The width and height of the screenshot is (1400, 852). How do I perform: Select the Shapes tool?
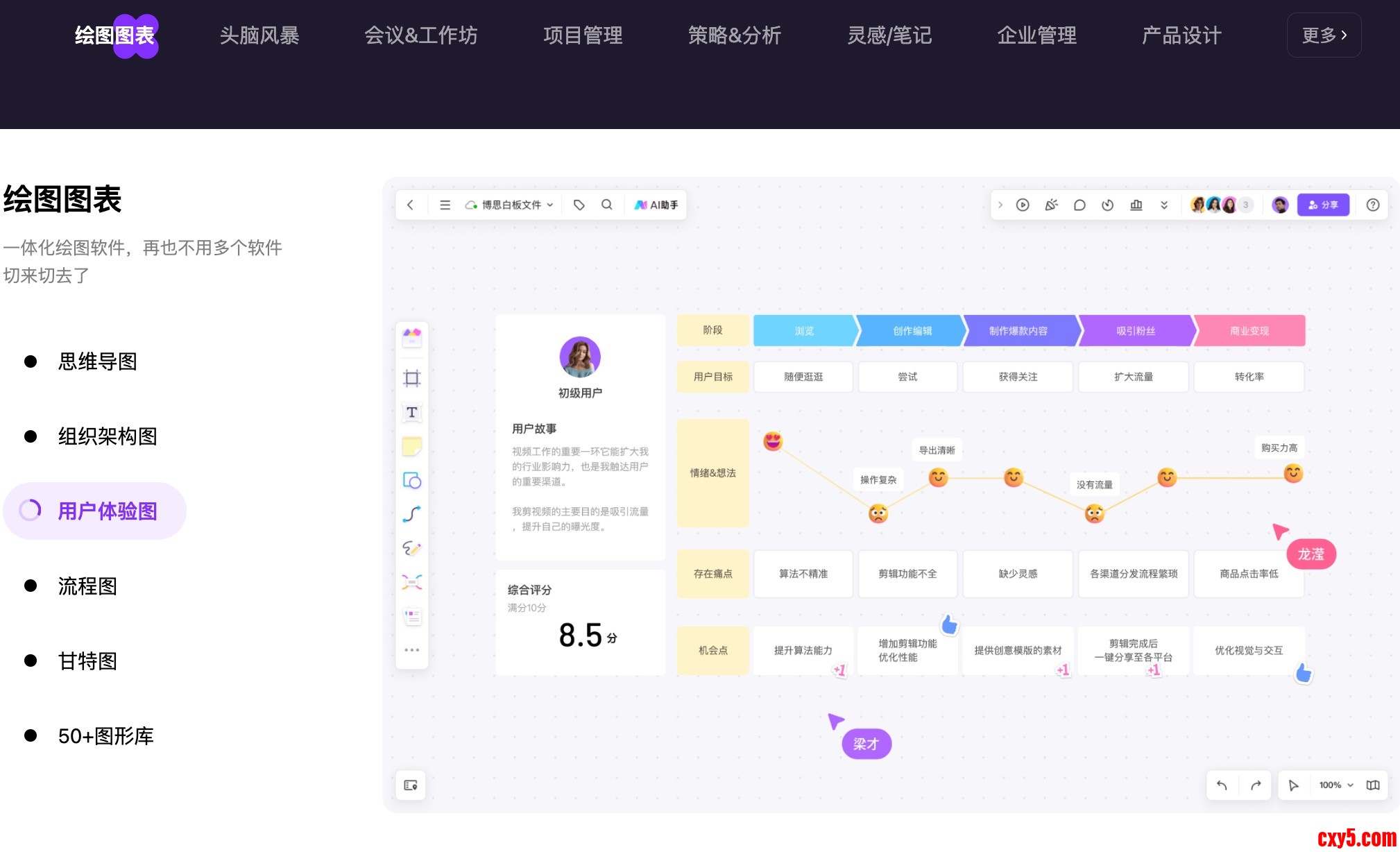(411, 480)
